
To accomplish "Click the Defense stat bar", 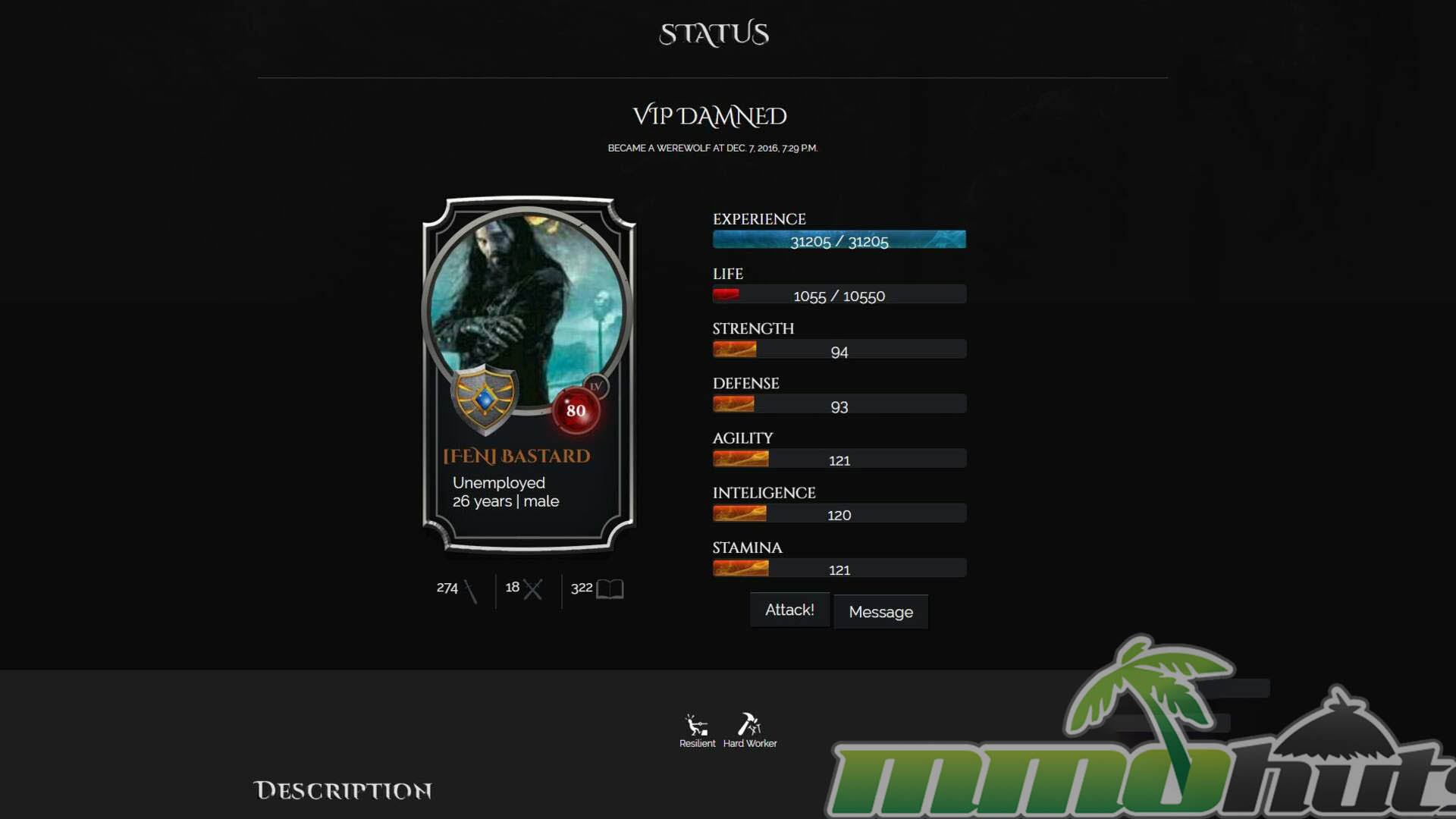I will [x=839, y=404].
